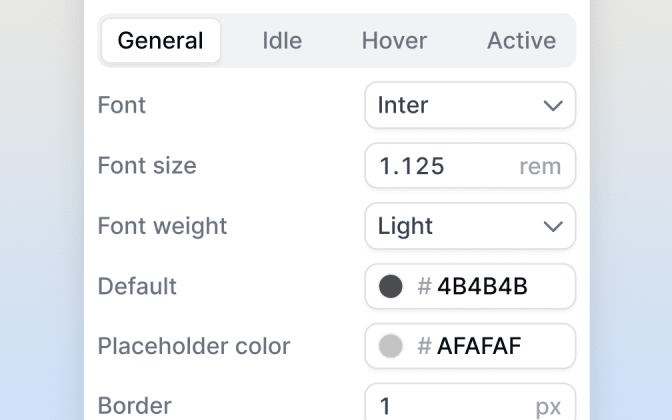672x420 pixels.
Task: Click the Font dropdown chevron arrow
Action: click(x=553, y=105)
